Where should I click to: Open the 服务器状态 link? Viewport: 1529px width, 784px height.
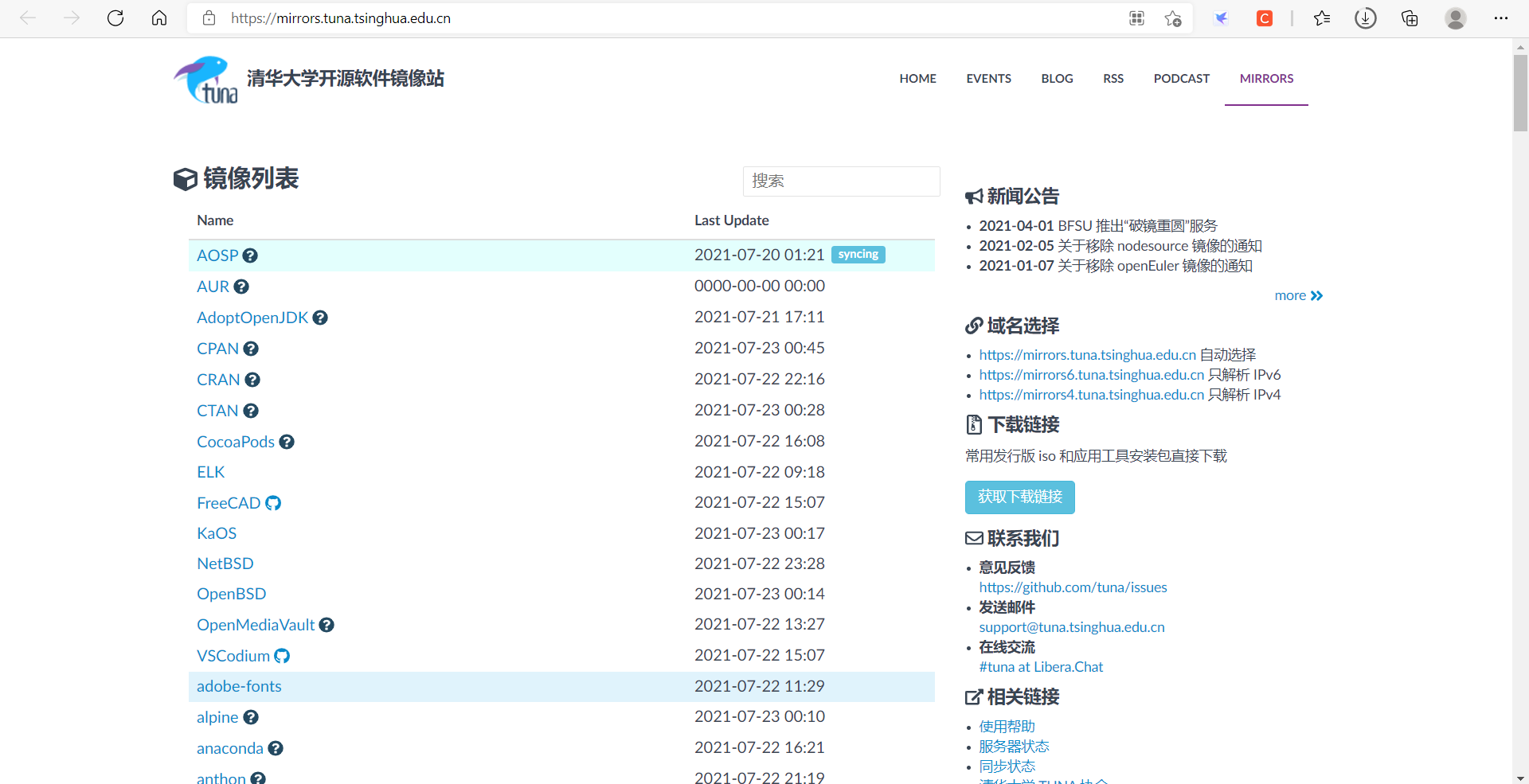coord(1014,747)
